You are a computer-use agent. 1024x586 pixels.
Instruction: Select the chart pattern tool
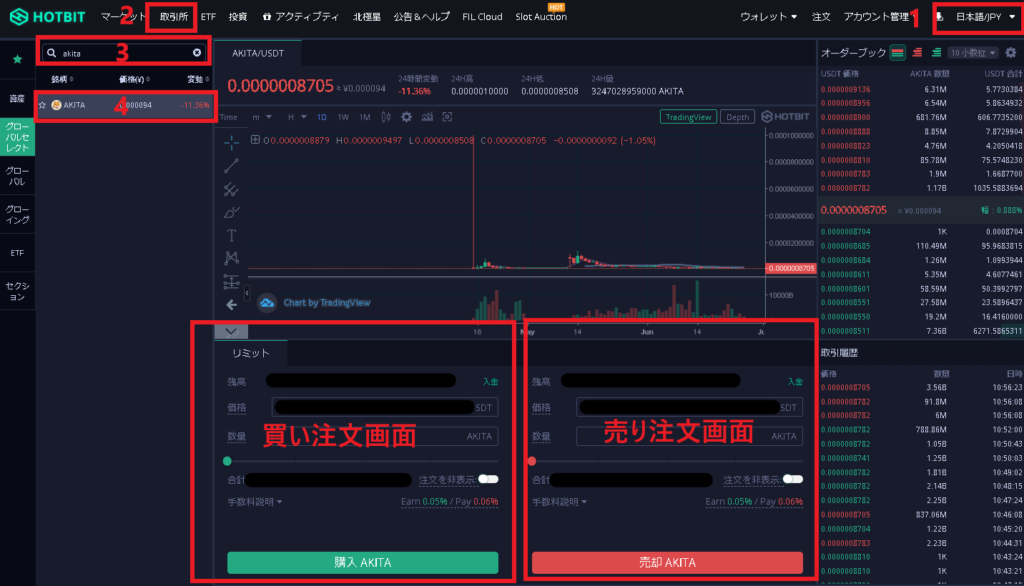point(231,258)
